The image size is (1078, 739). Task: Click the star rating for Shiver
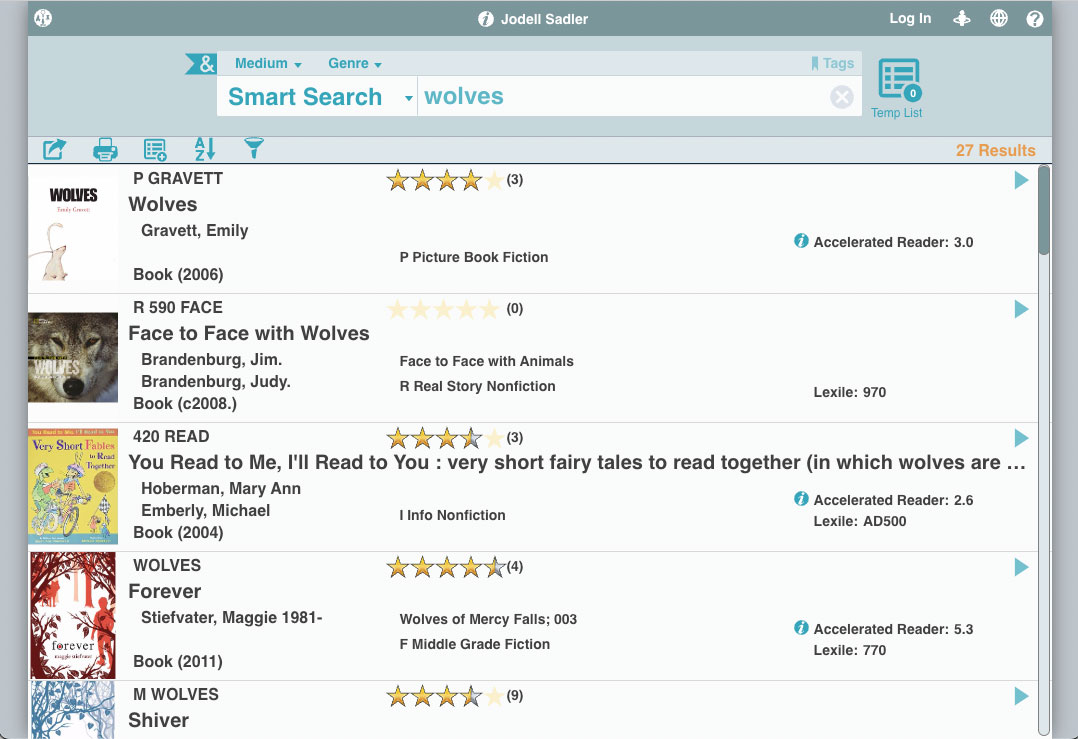pos(445,696)
